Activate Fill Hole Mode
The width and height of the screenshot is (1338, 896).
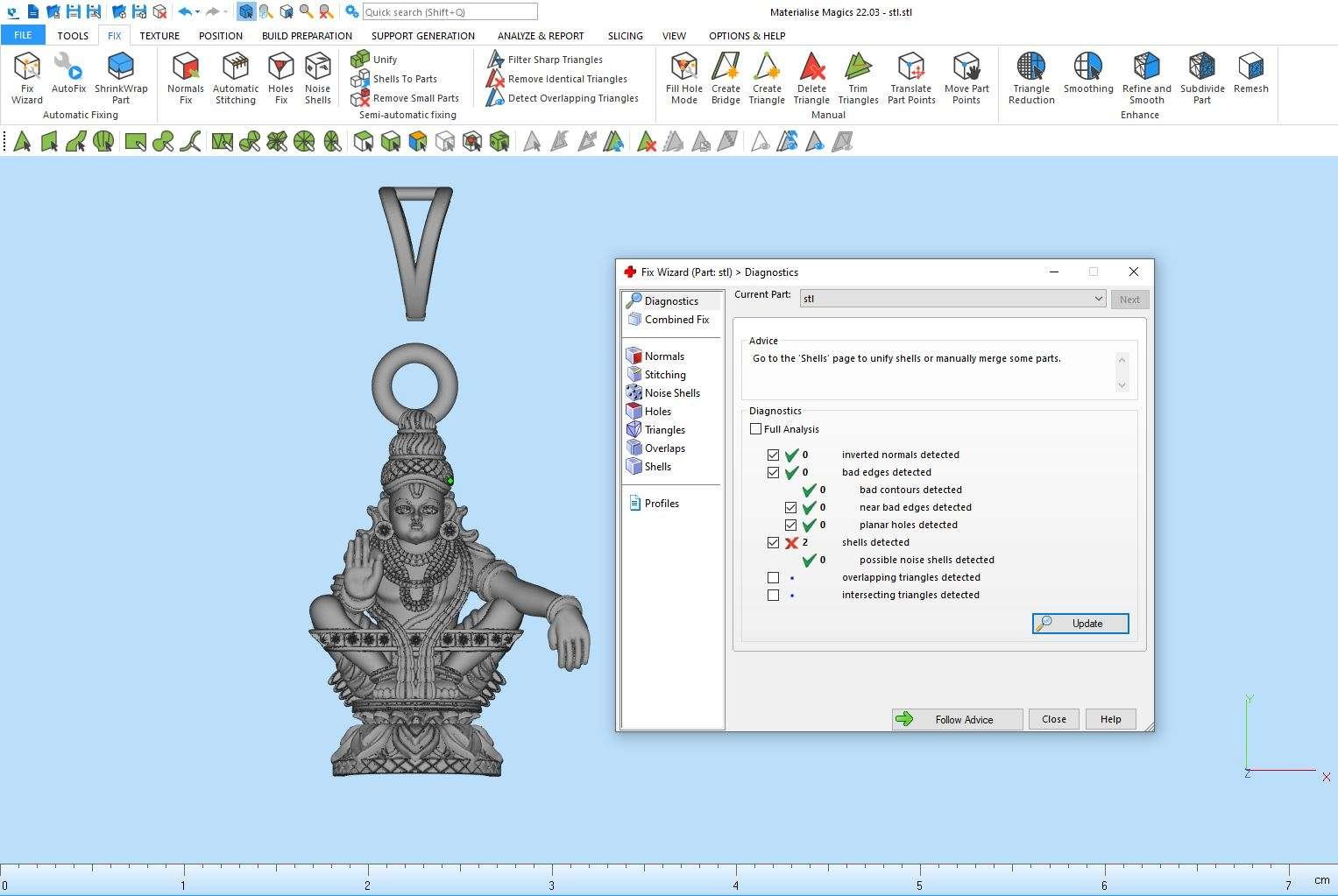tap(683, 77)
